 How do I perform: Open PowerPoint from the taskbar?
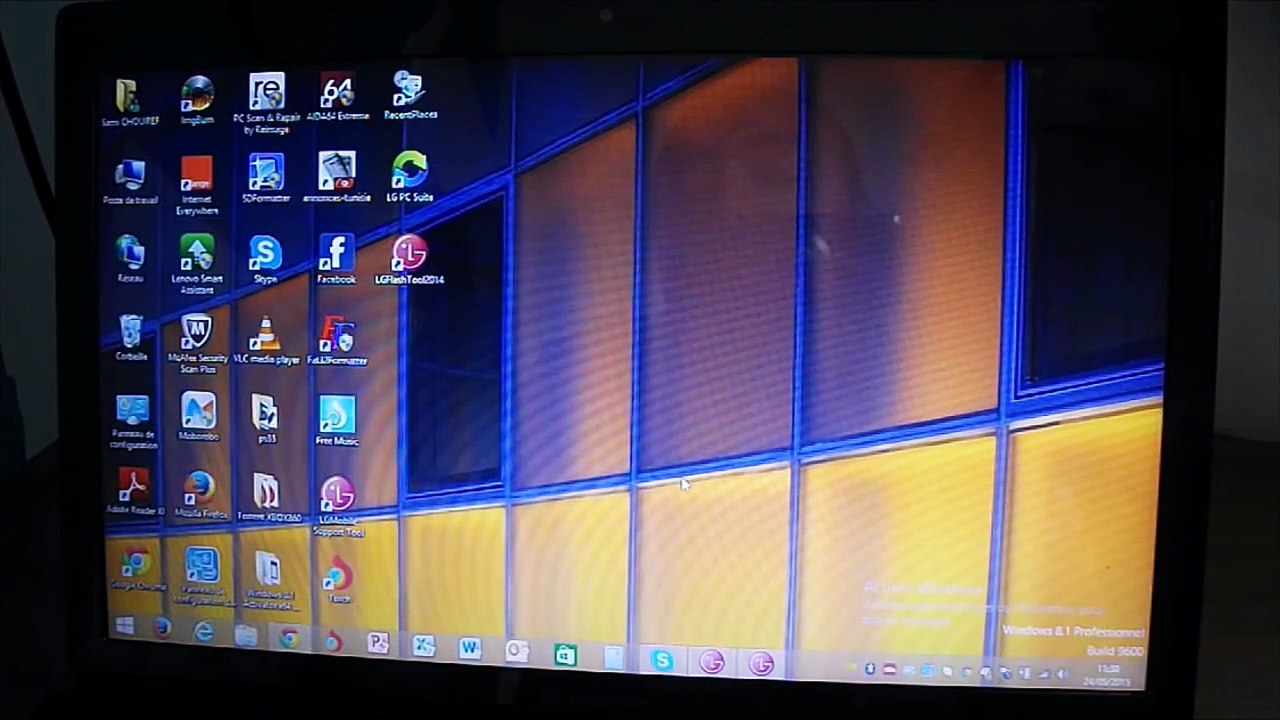coord(378,643)
